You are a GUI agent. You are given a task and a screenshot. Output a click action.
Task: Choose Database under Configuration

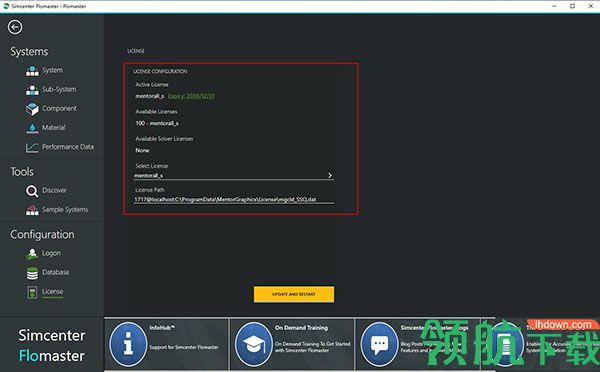(55, 272)
